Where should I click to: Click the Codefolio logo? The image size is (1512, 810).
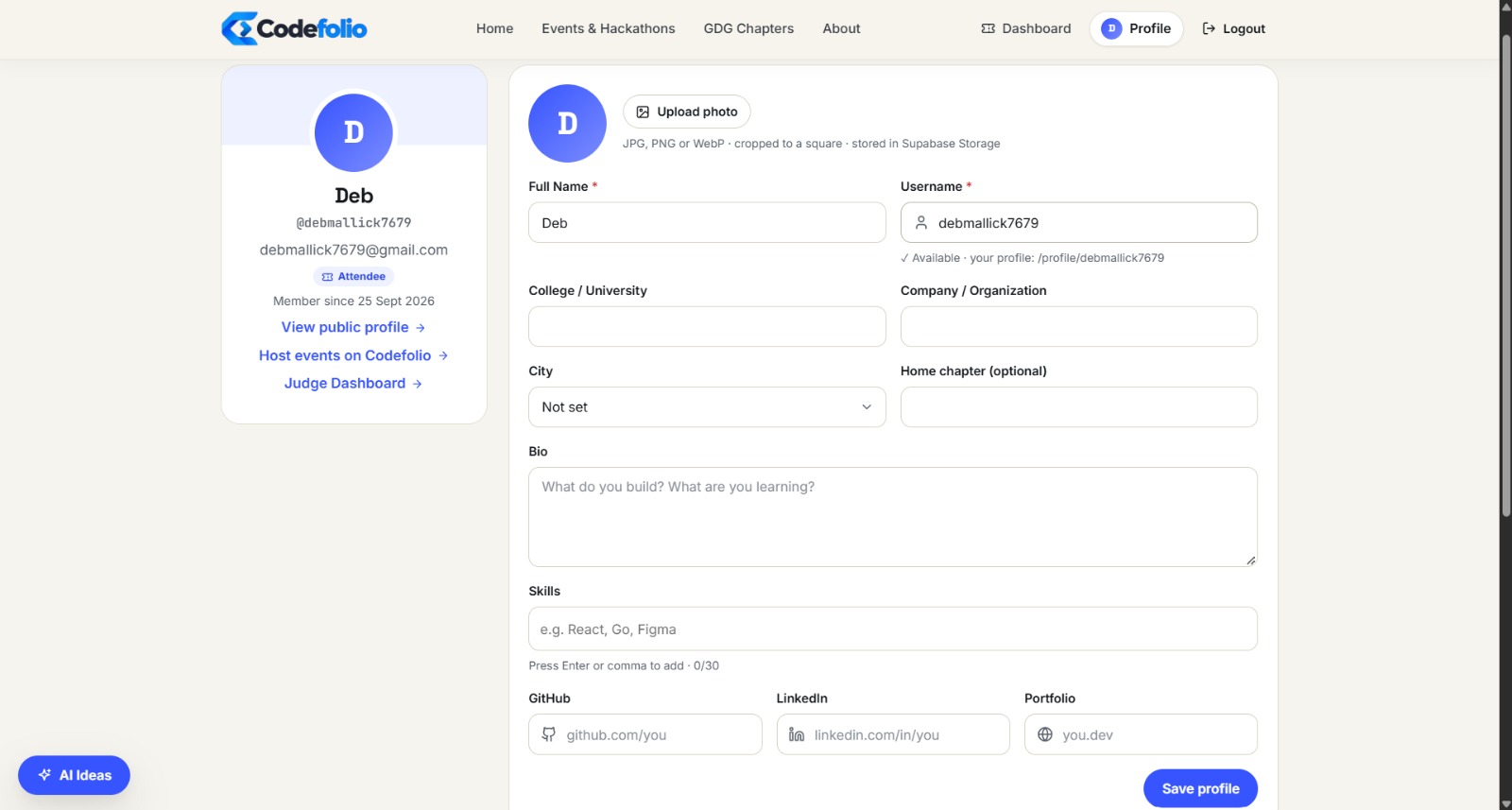(294, 28)
